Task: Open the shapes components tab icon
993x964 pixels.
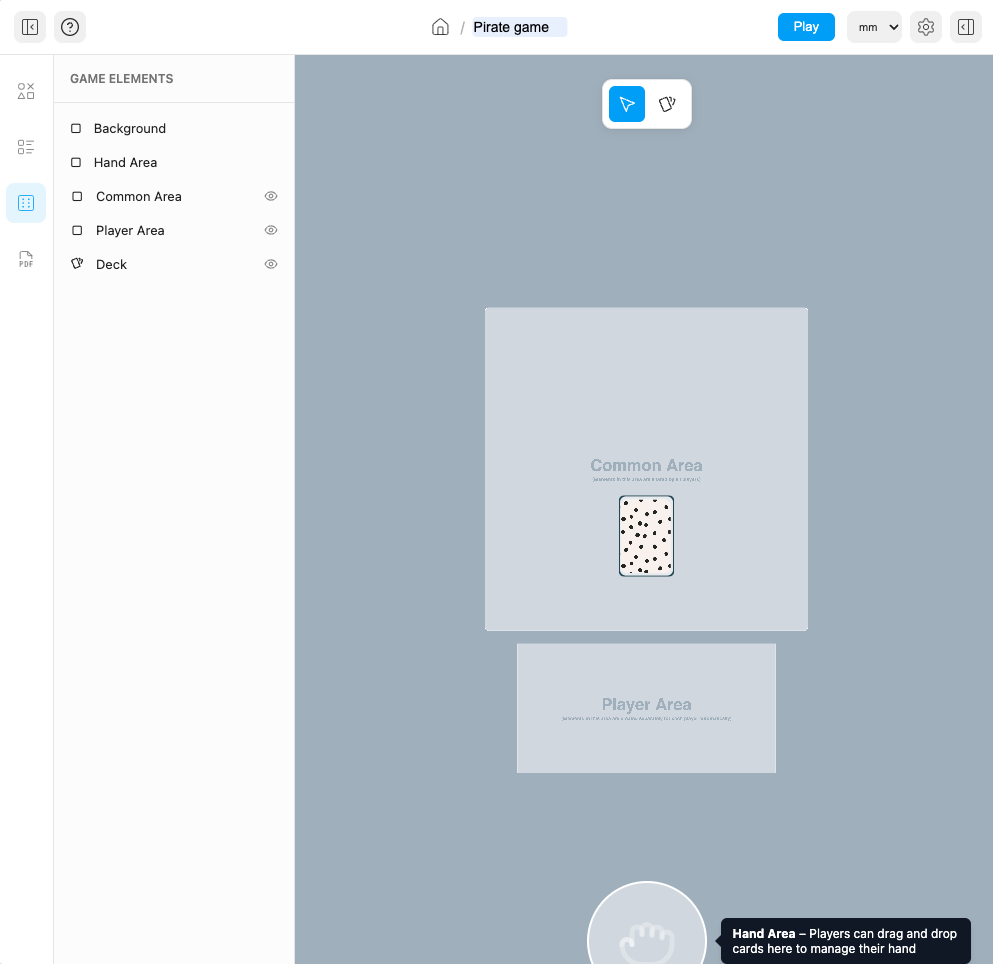Action: pyautogui.click(x=26, y=91)
